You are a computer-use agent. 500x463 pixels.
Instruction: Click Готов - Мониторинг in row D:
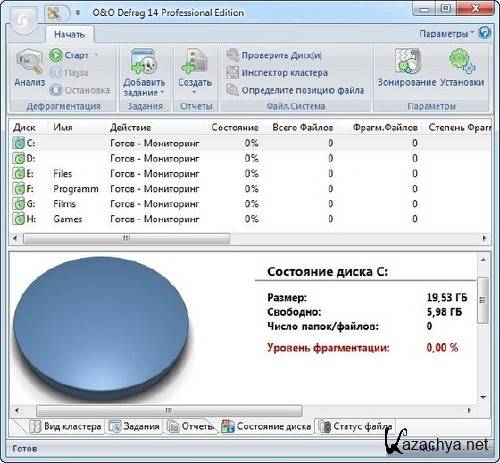[155, 158]
